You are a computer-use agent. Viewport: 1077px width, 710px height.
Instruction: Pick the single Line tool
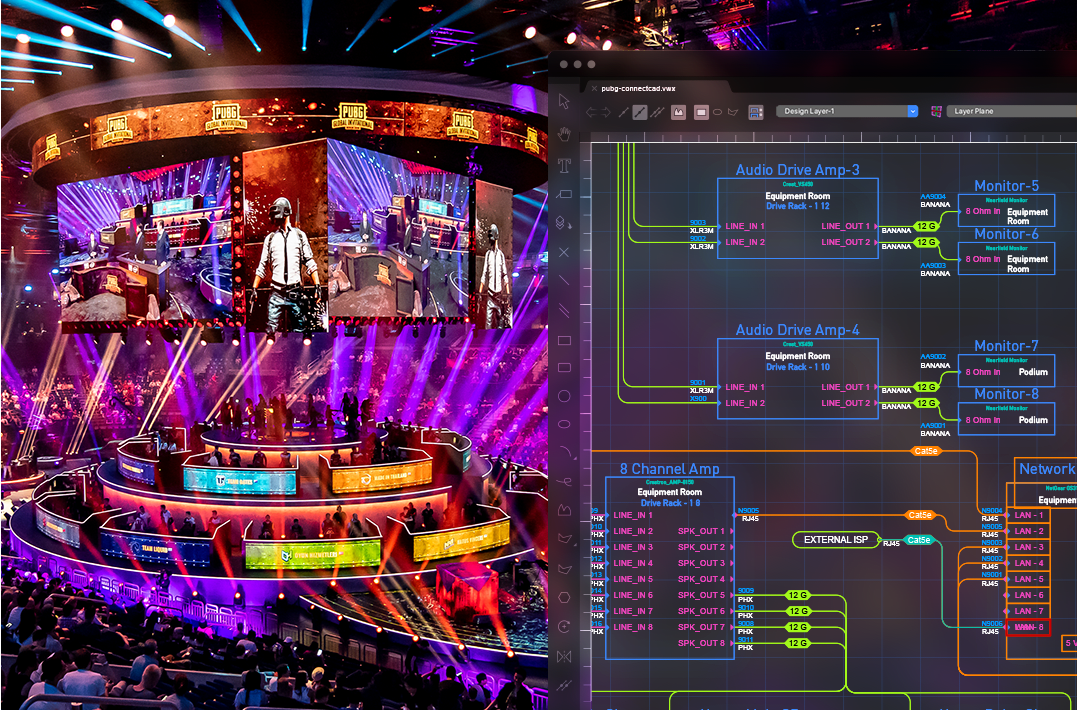(x=564, y=281)
